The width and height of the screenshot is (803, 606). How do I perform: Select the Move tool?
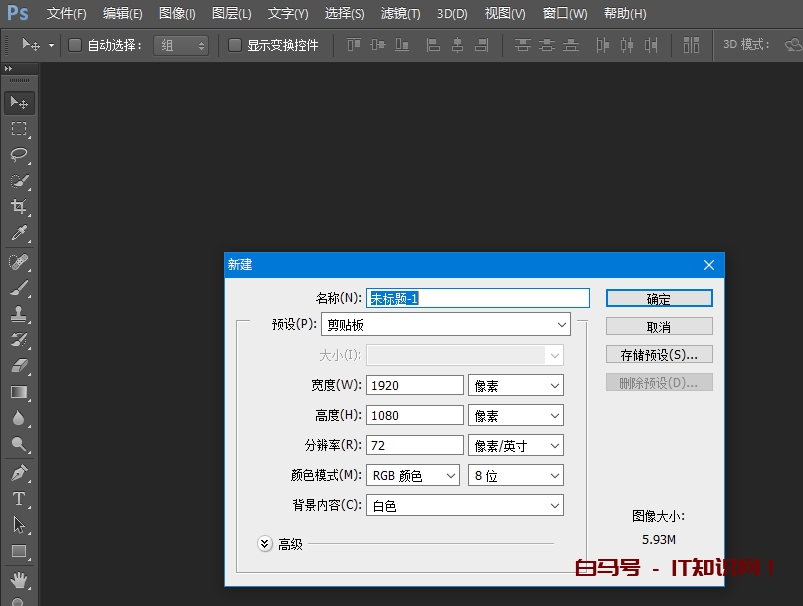point(19,101)
